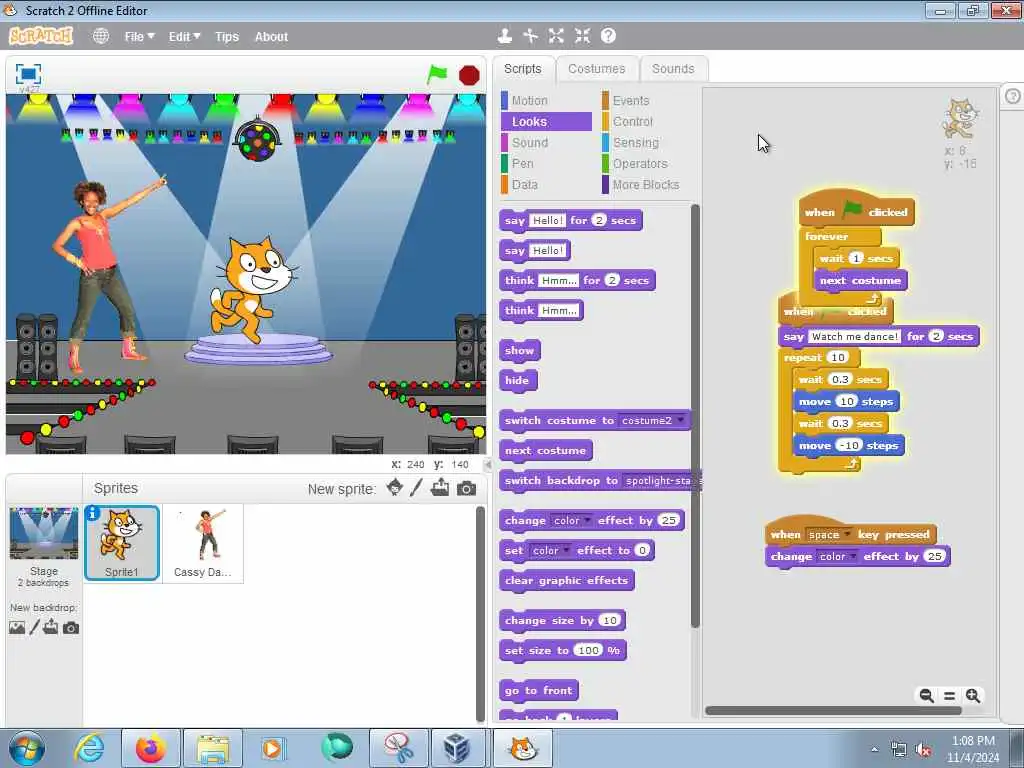
Task: Switch to the Scripts tab
Action: click(522, 69)
